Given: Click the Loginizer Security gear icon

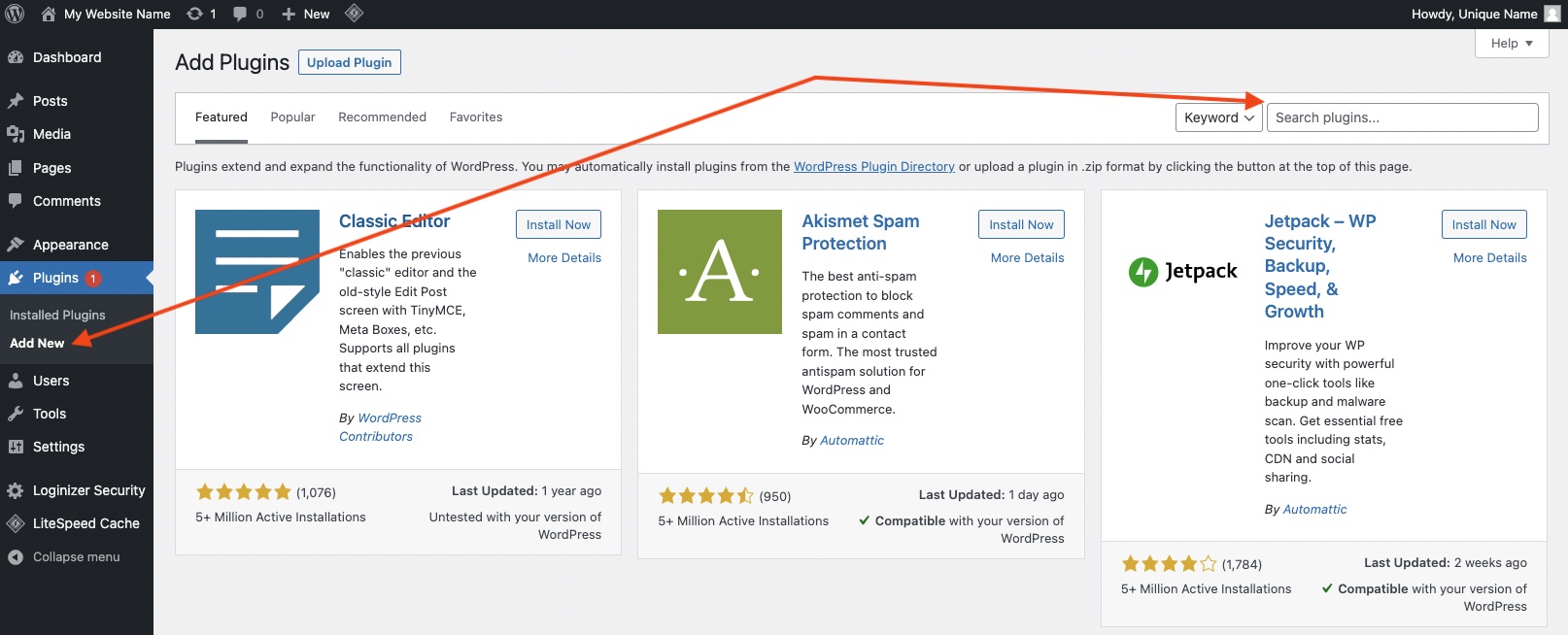Looking at the screenshot, I should coord(16,490).
